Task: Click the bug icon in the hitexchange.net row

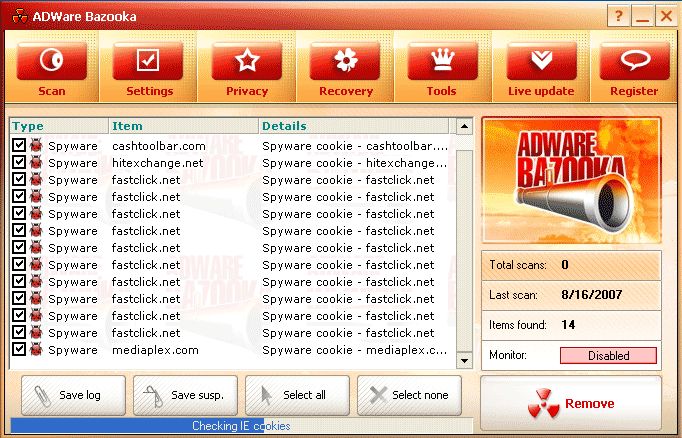Action: coord(36,162)
